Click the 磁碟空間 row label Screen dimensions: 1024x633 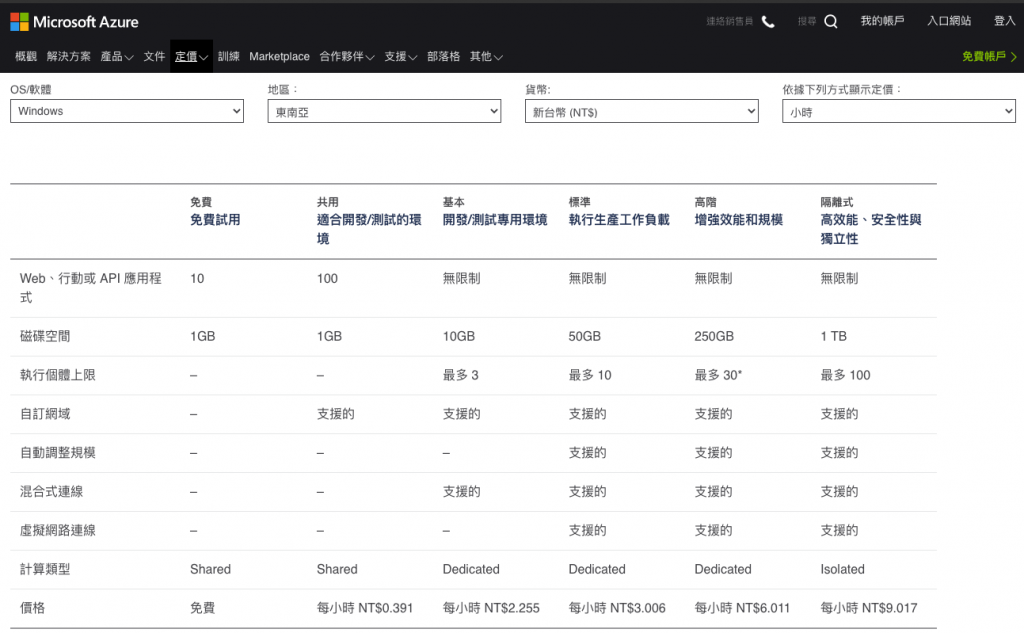(45, 336)
